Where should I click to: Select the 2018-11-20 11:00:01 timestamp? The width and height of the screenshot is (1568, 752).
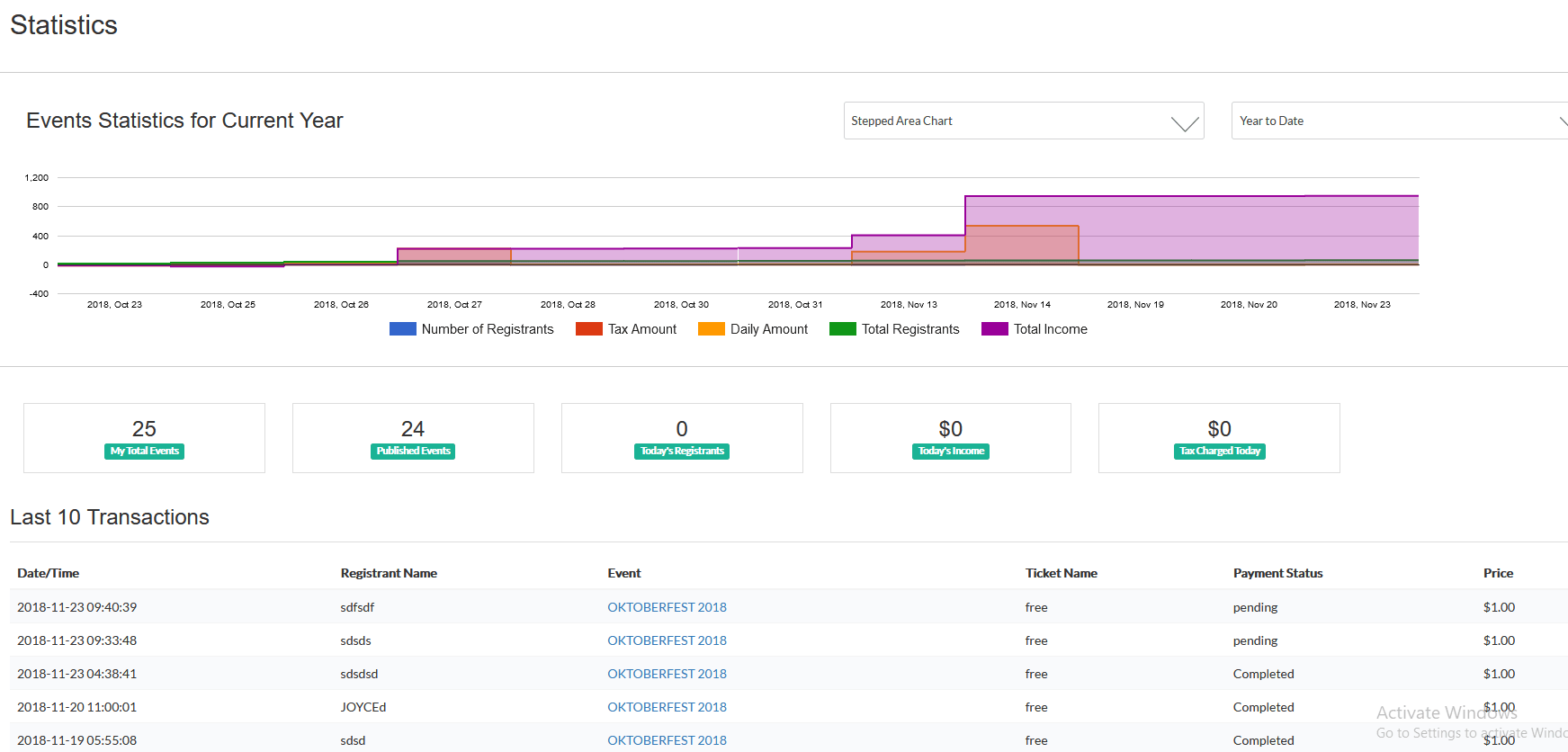point(77,707)
